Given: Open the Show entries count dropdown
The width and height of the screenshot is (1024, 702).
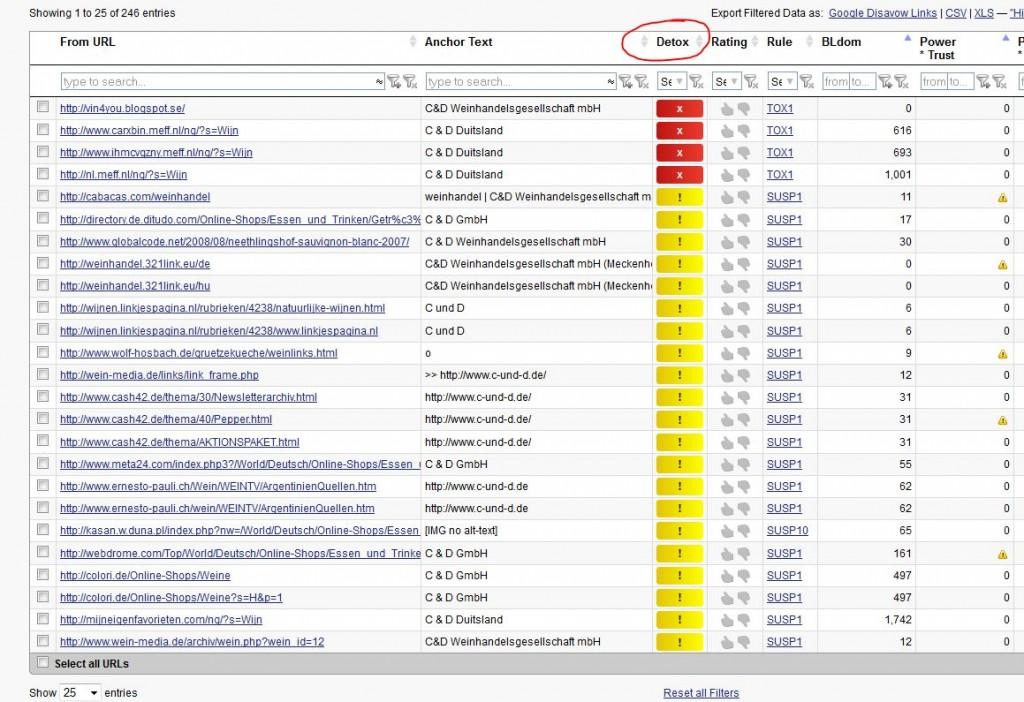Looking at the screenshot, I should point(80,693).
